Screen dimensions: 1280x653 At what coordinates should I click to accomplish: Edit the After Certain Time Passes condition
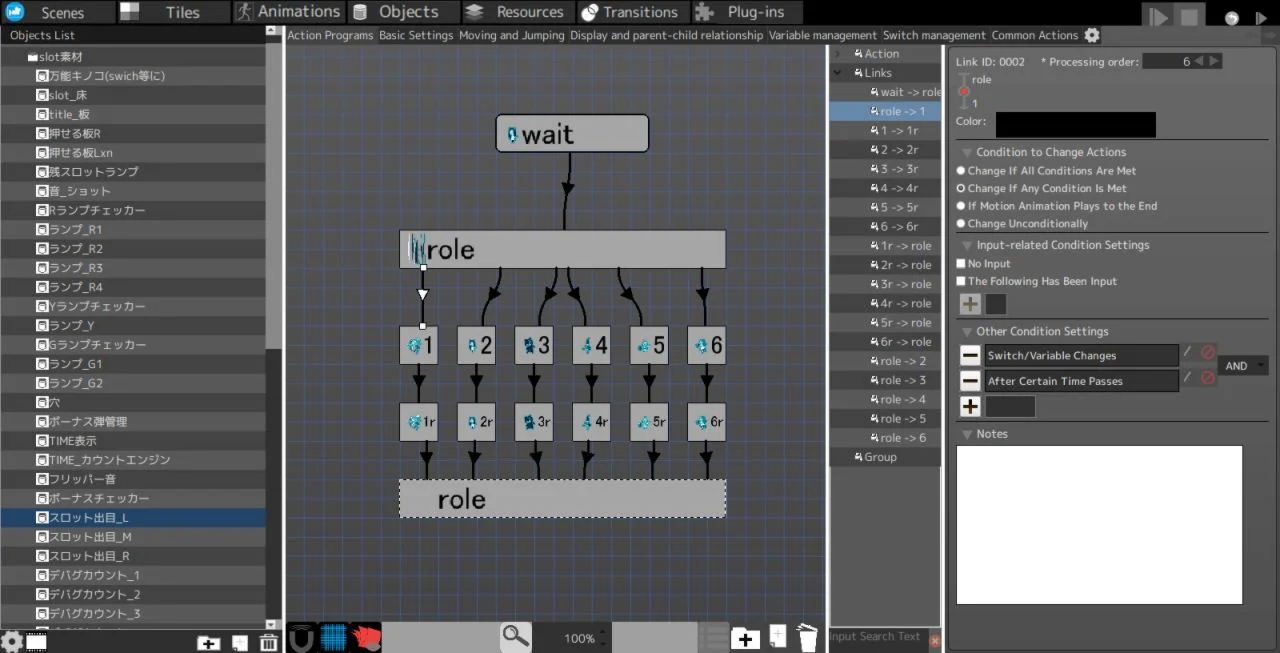pos(1187,380)
